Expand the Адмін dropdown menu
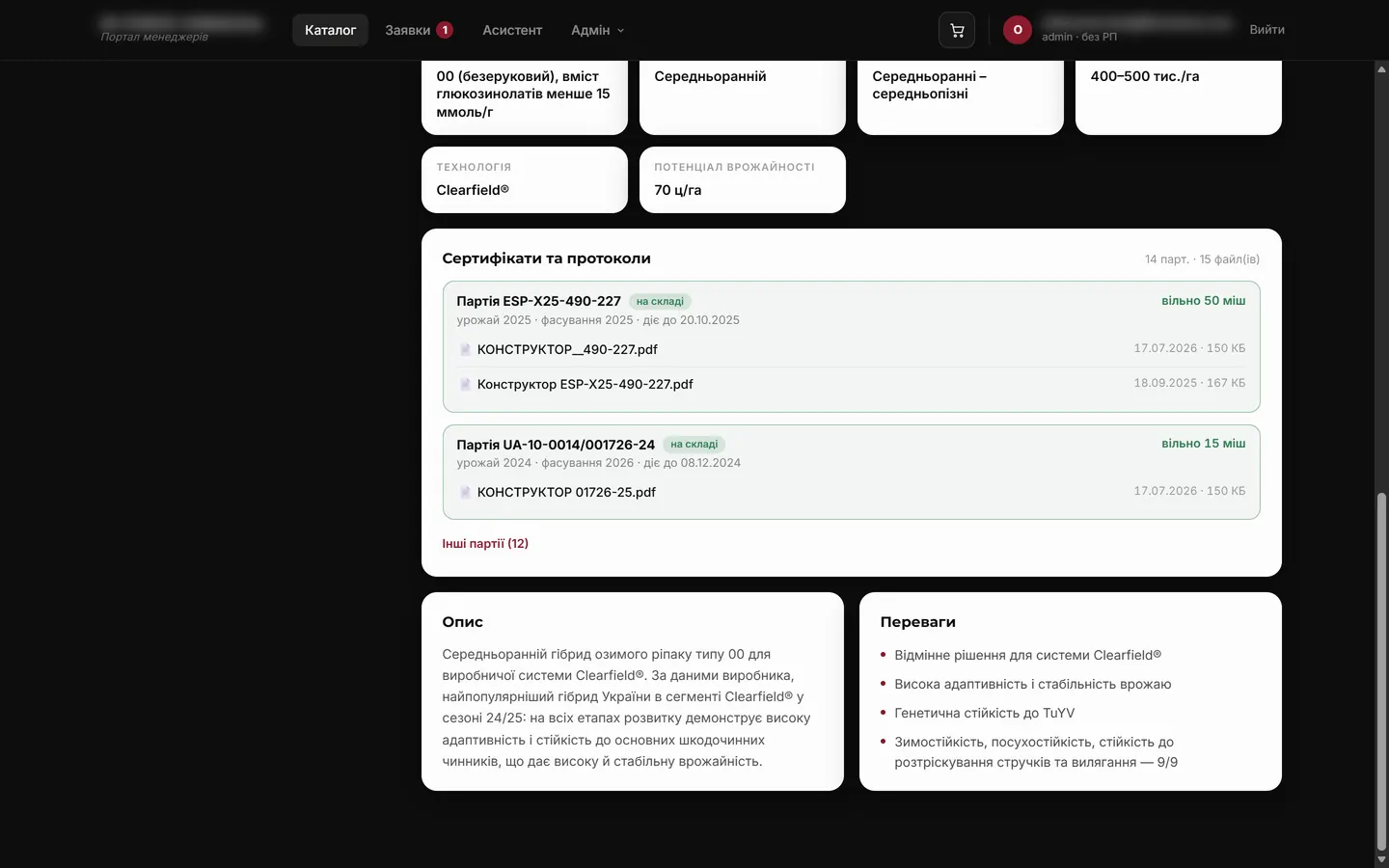The width and height of the screenshot is (1389, 868). [x=598, y=30]
